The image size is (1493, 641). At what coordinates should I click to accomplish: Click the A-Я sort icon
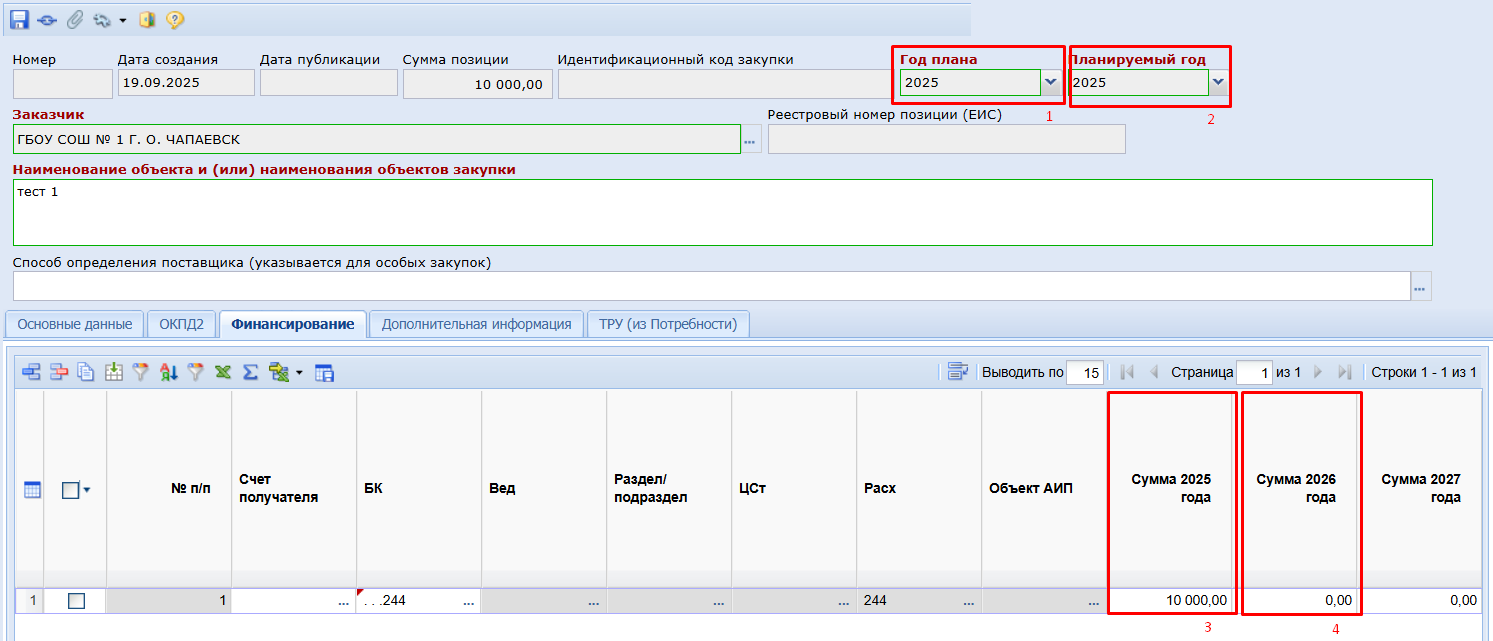click(169, 372)
